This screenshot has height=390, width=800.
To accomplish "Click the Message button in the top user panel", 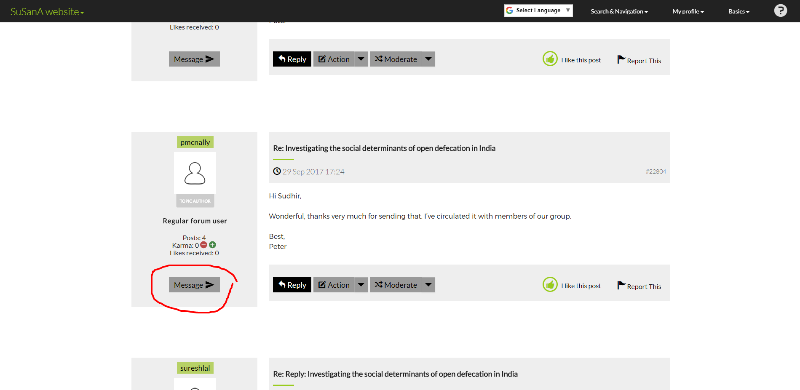I will (x=194, y=59).
